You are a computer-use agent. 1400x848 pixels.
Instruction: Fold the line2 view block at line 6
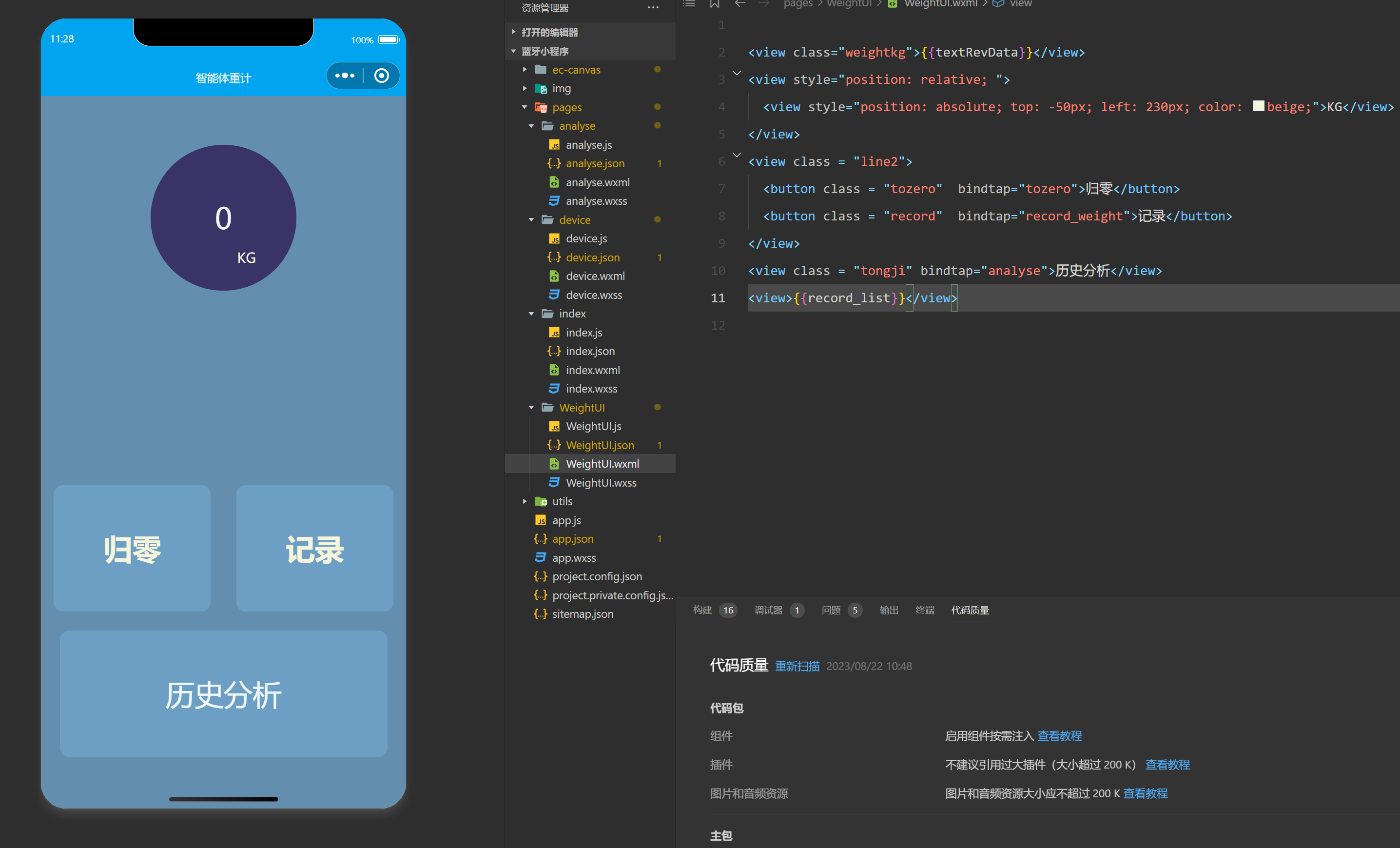click(x=737, y=155)
